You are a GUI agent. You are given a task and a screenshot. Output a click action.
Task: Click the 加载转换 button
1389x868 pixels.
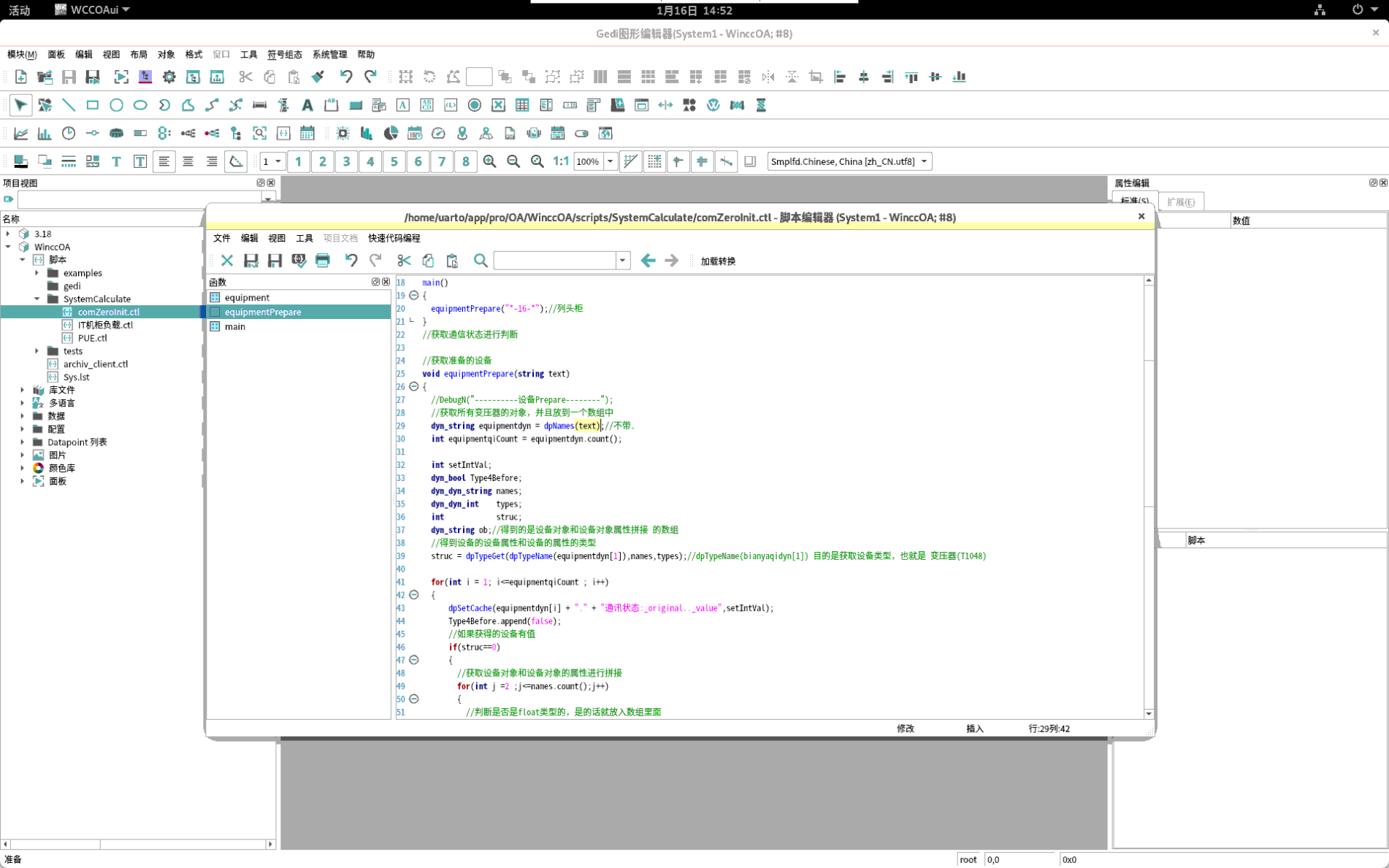718,261
